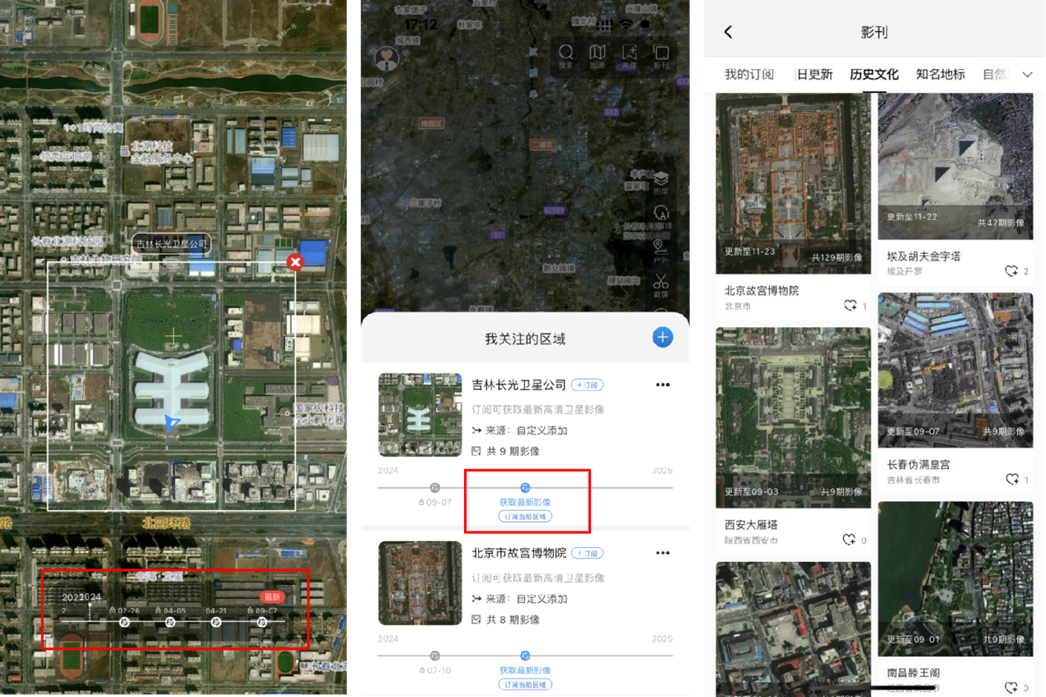The width and height of the screenshot is (1046, 697).
Task: Tap the 关注 bookmark icon
Action: 629,54
